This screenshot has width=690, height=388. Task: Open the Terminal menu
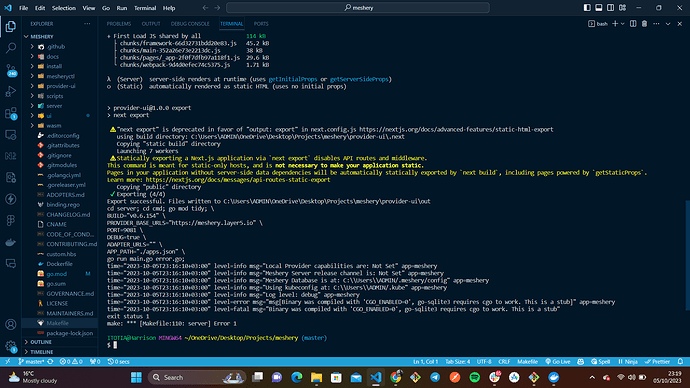click(145, 8)
